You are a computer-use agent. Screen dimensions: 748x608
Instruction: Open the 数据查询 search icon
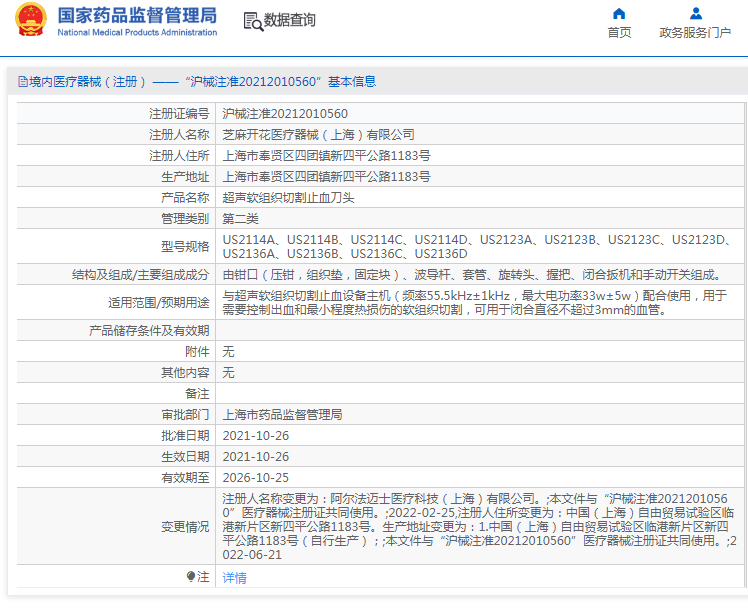click(253, 21)
